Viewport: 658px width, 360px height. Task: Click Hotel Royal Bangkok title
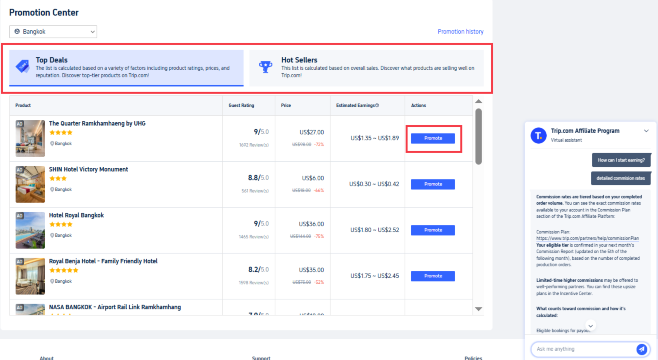pos(76,215)
